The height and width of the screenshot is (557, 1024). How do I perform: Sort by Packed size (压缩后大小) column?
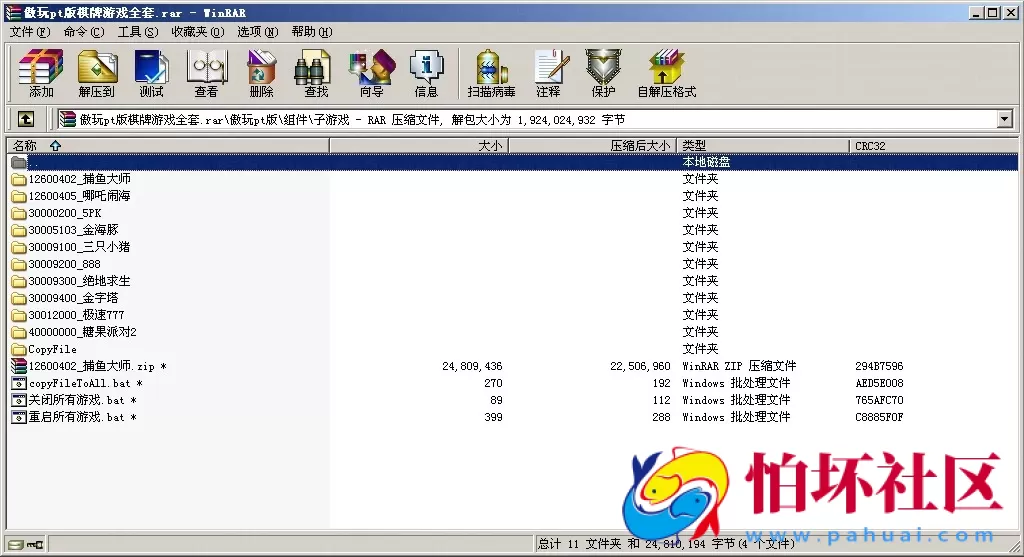592,146
